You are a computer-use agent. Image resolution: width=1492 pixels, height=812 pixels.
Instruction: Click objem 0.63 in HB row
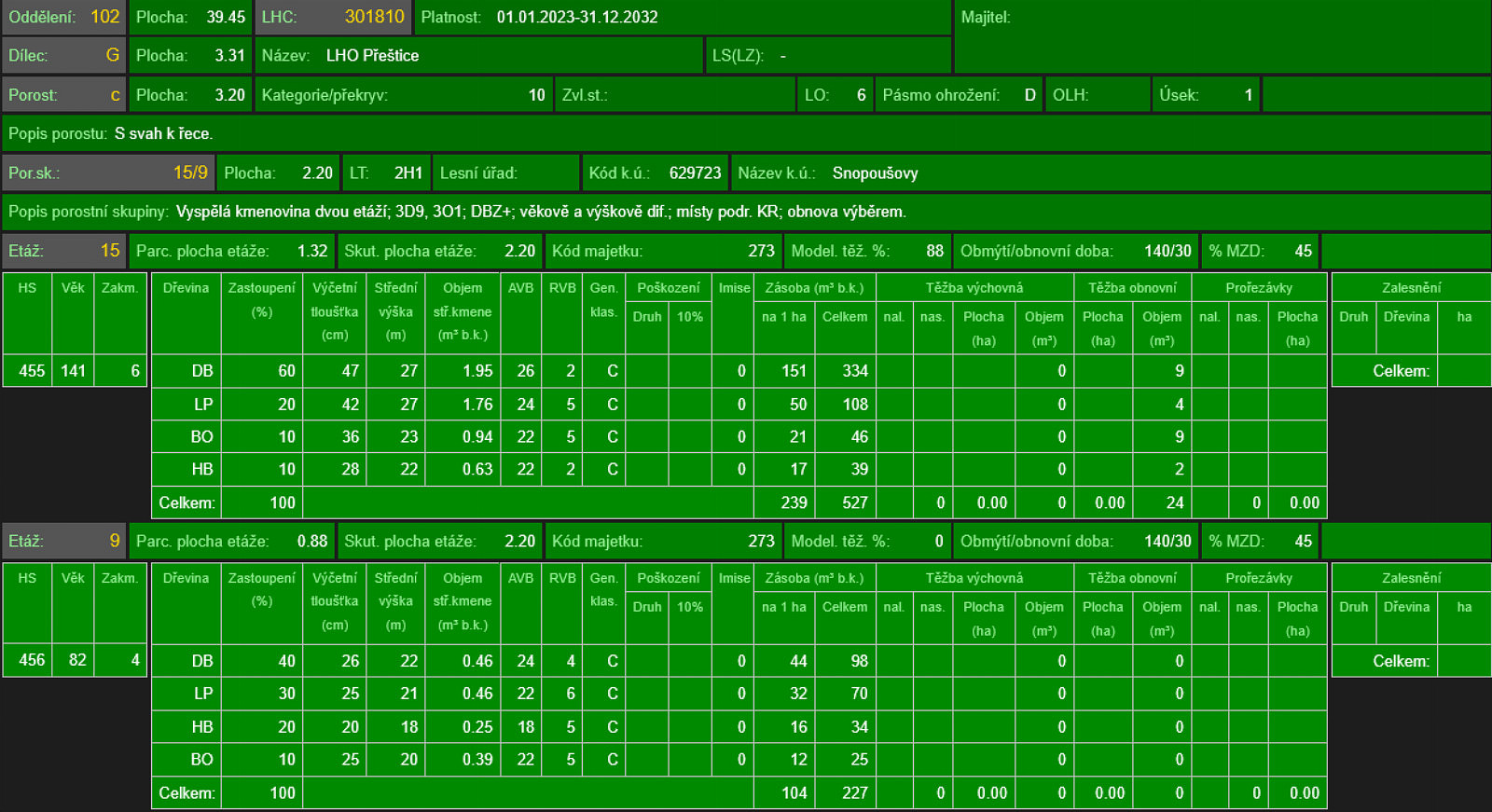[x=477, y=470]
